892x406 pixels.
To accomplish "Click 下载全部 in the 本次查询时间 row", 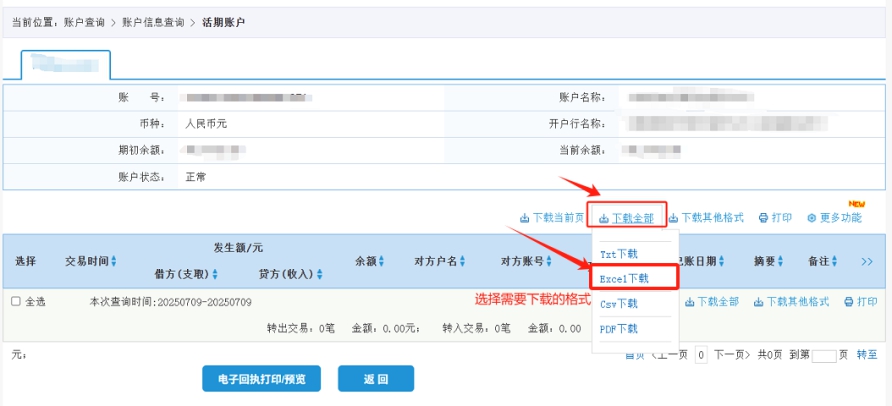I will 712,302.
